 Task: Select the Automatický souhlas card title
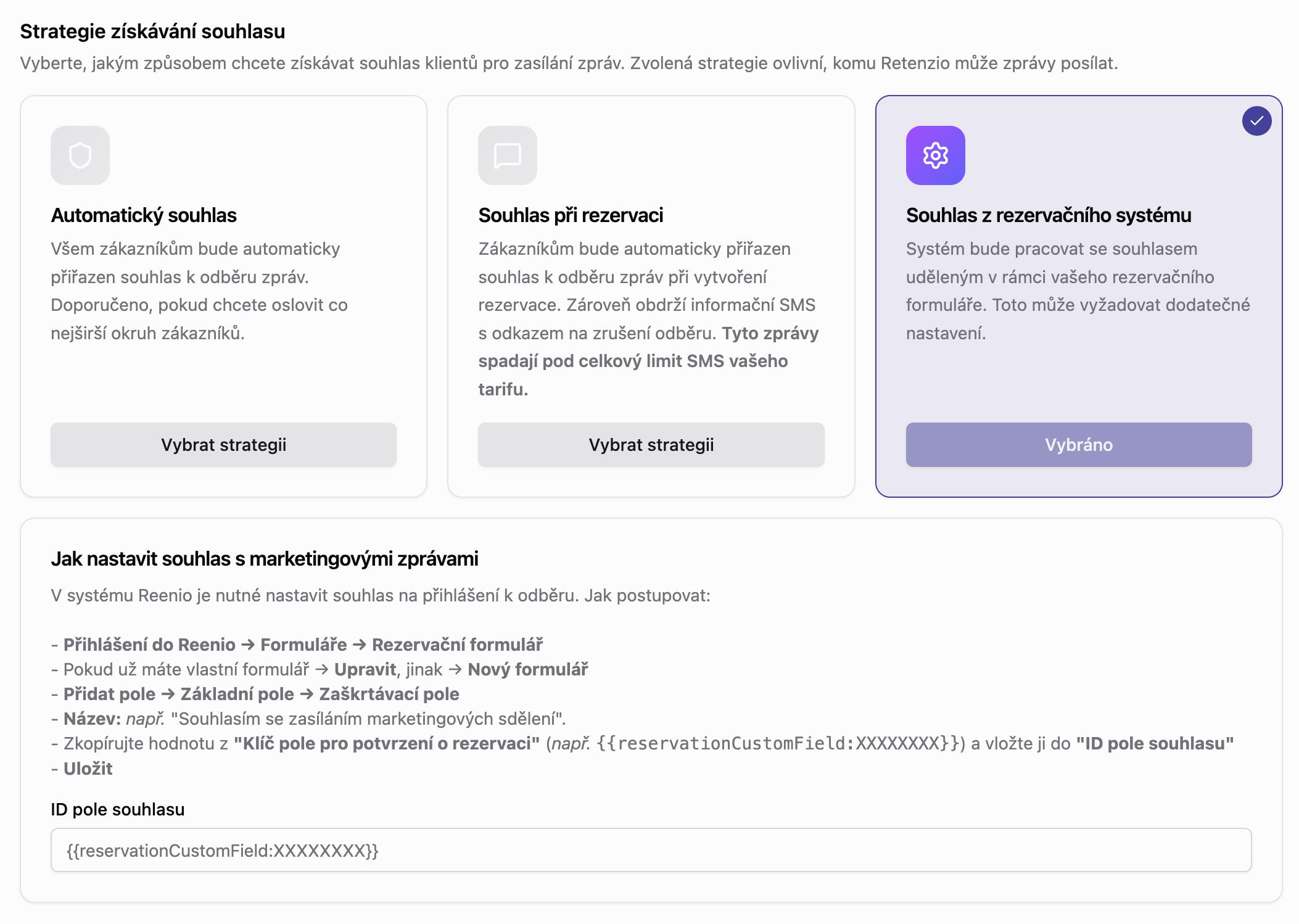click(x=144, y=215)
